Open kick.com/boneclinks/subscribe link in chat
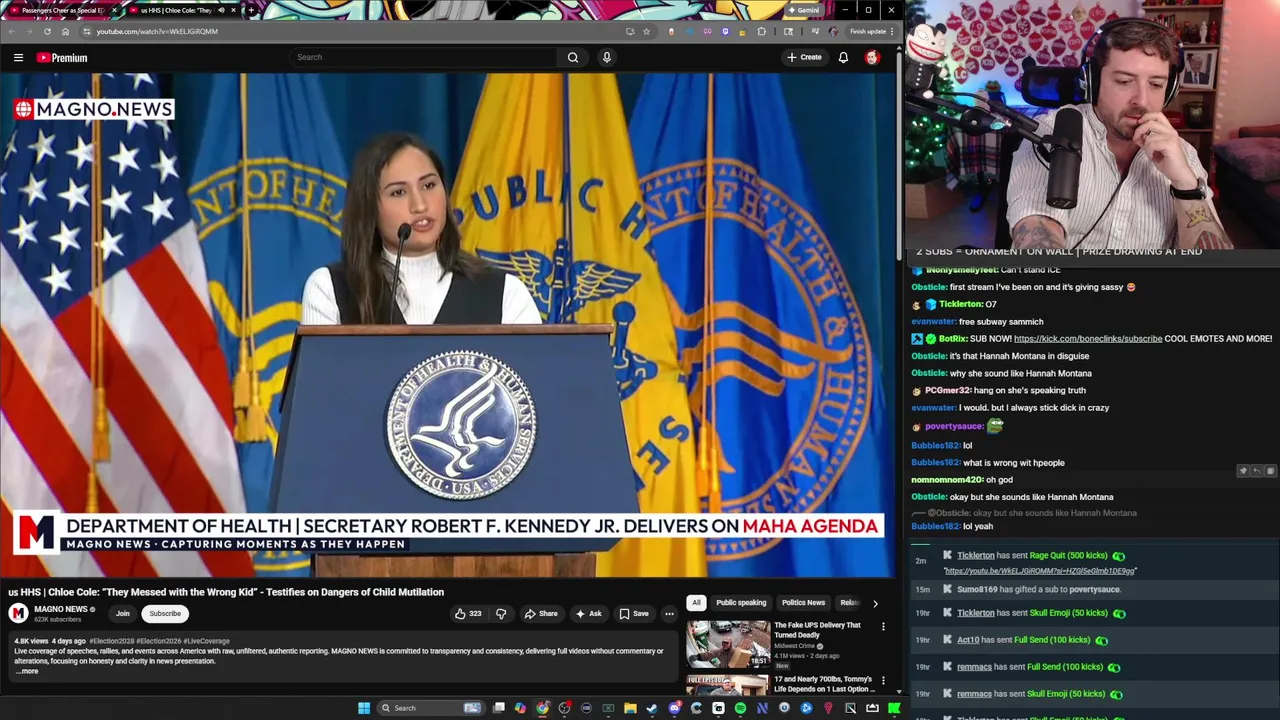 point(1088,339)
